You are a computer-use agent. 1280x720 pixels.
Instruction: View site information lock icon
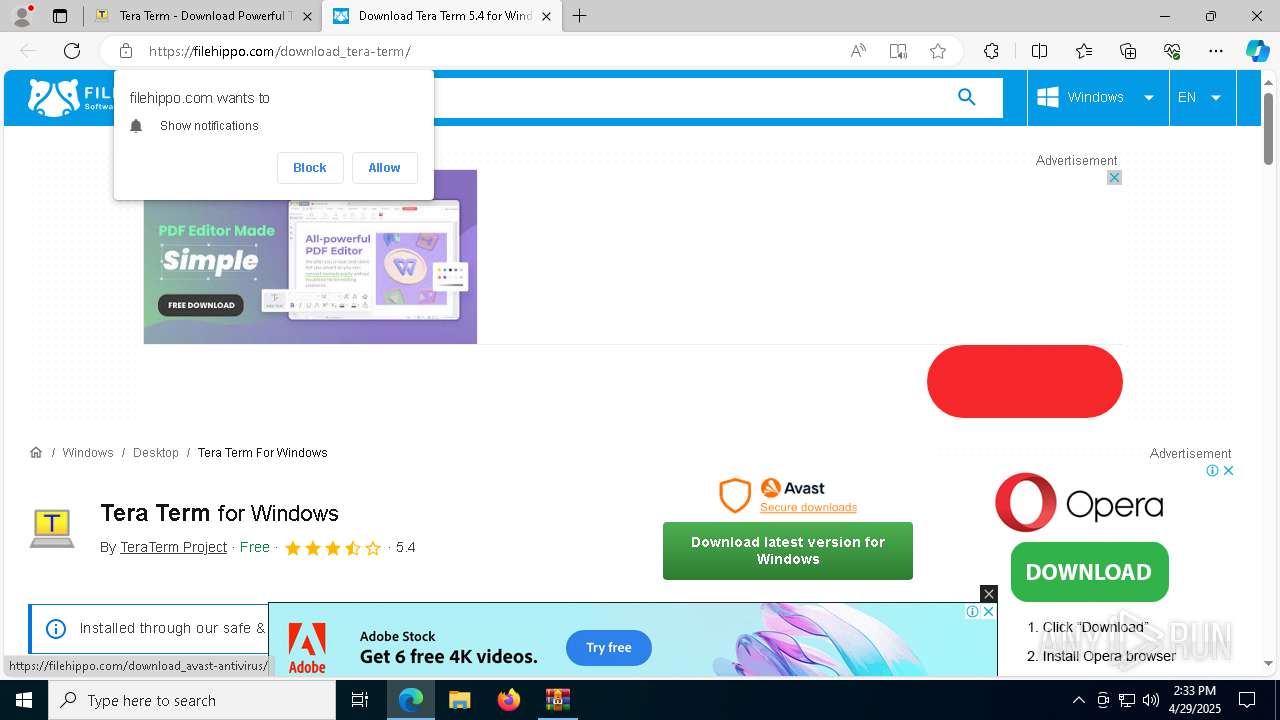126,51
